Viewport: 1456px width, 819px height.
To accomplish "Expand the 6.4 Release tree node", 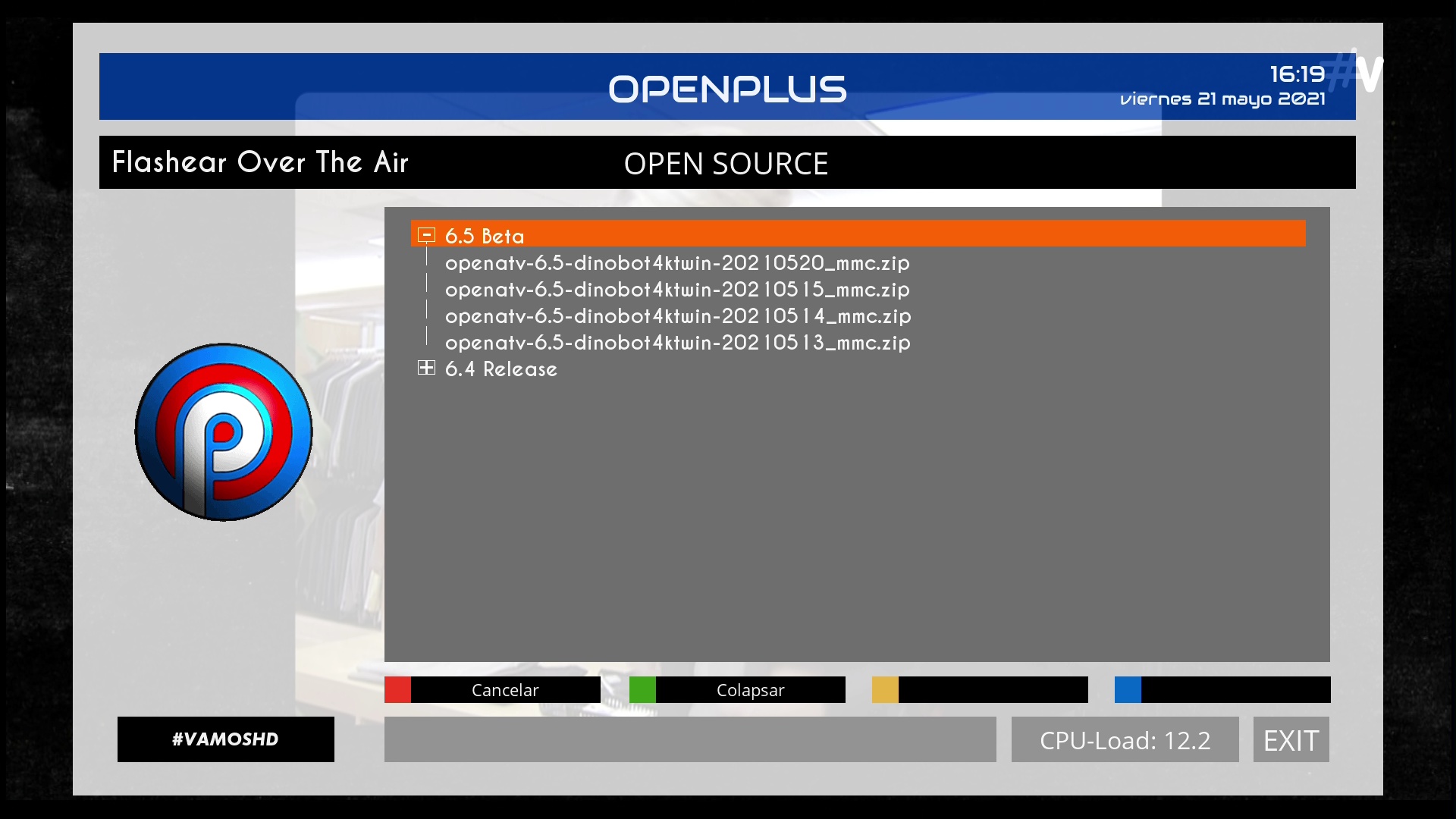I will tap(426, 368).
